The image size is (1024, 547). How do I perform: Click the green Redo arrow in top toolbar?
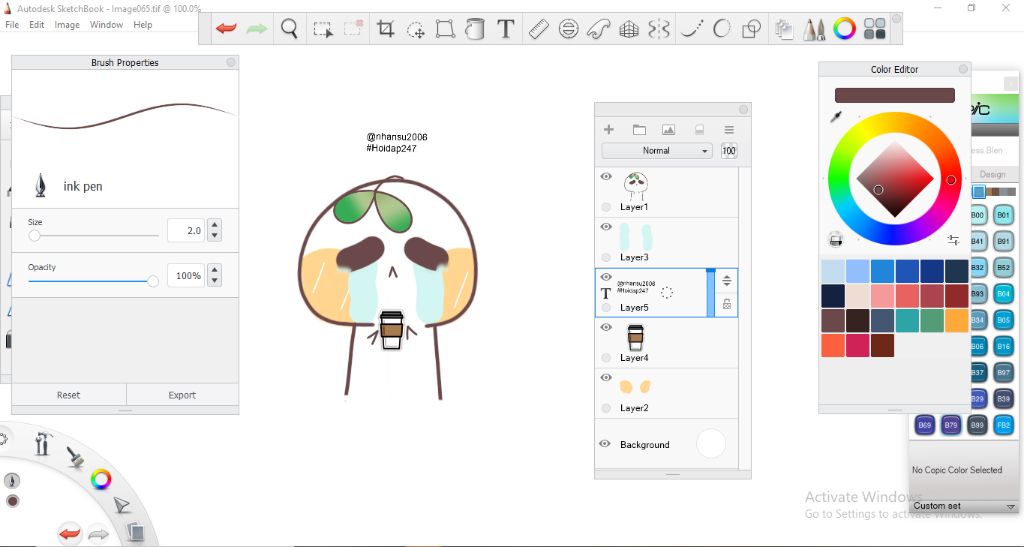click(x=257, y=29)
